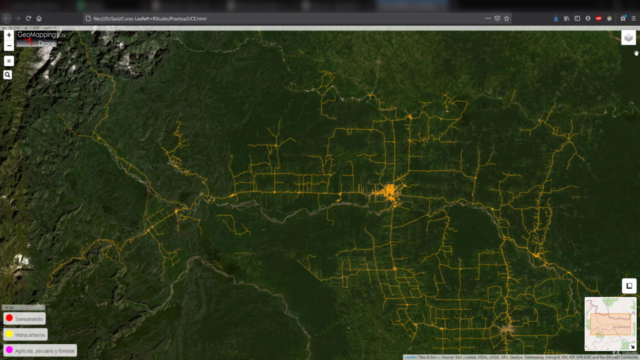Open the browser home page
This screenshot has height=360, width=640.
coord(39,18)
